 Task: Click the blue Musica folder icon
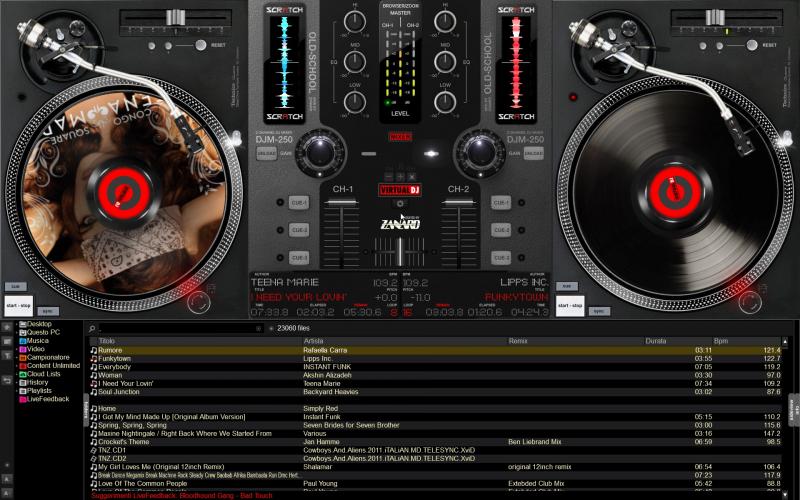click(22, 341)
